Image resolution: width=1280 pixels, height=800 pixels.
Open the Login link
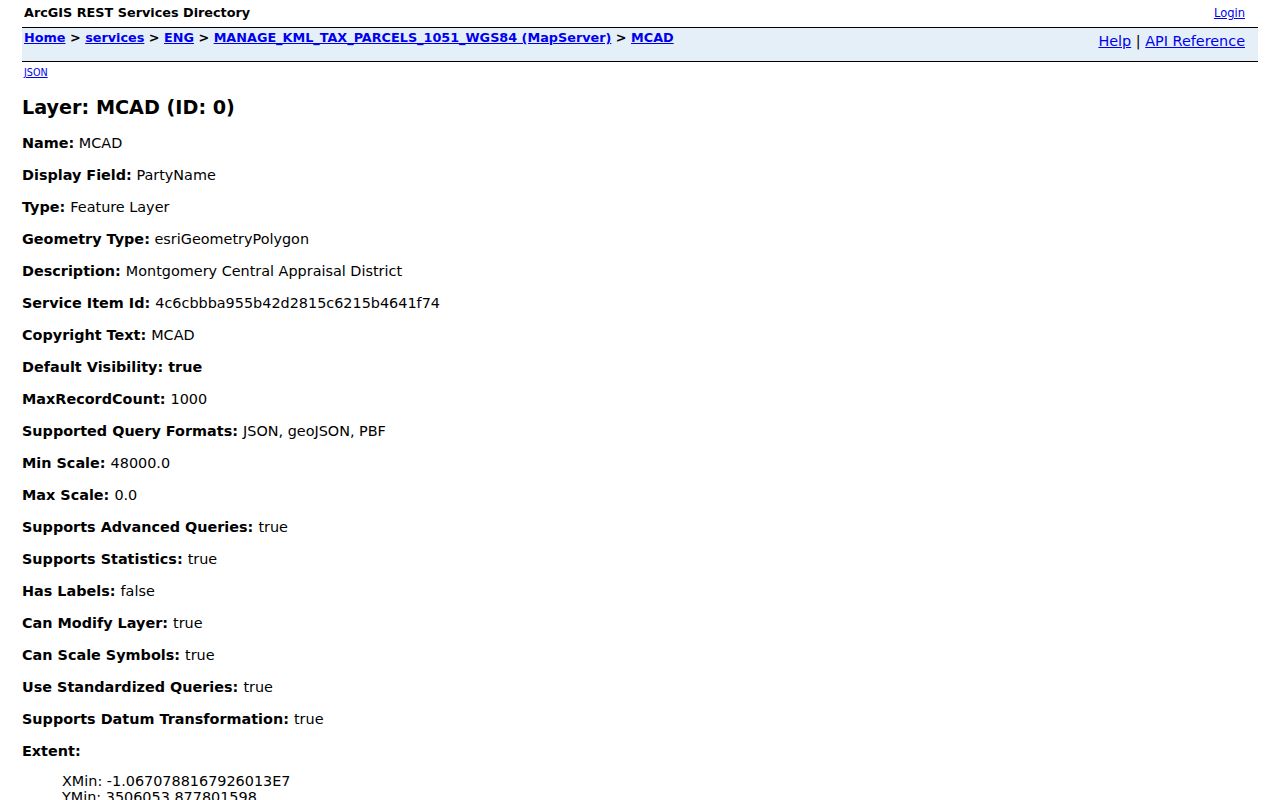point(1229,13)
